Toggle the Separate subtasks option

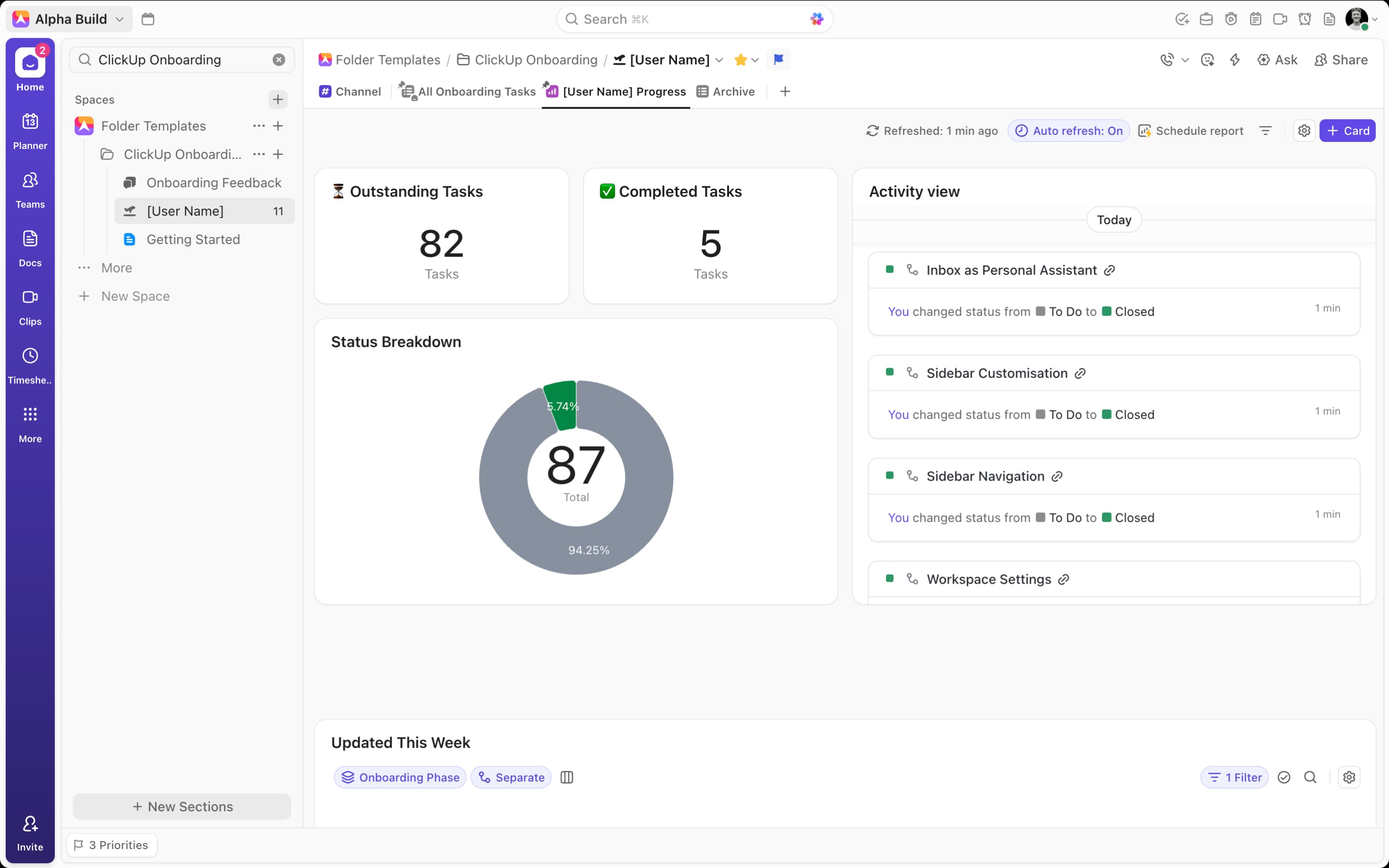tap(511, 777)
